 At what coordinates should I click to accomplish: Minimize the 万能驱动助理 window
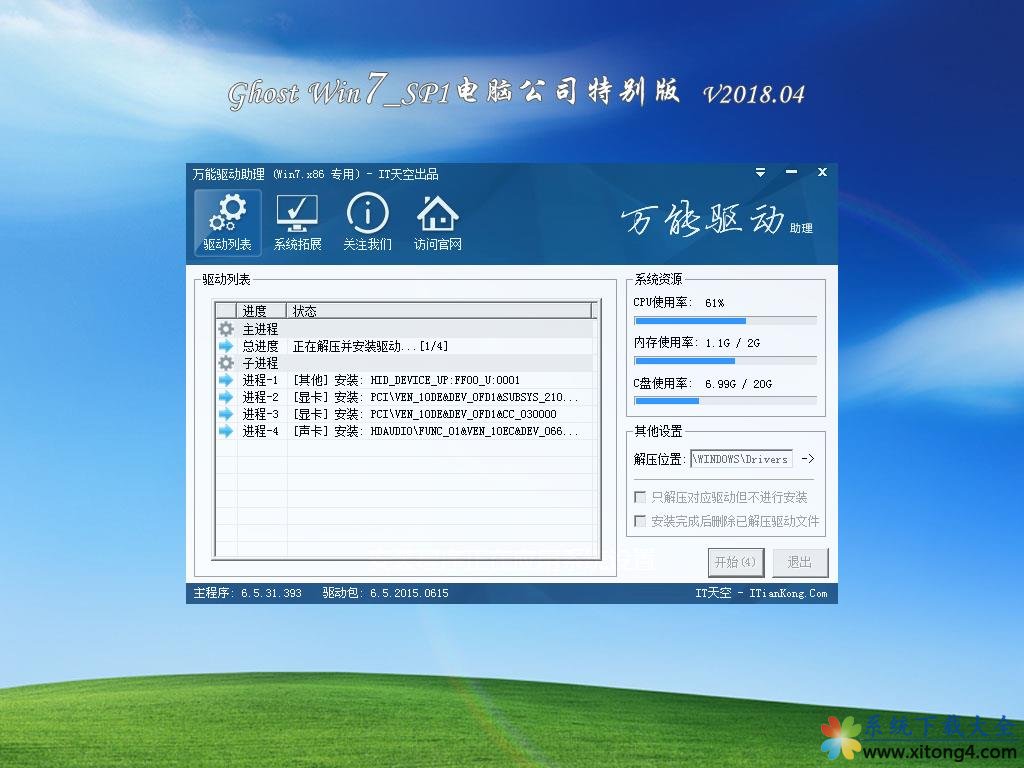(792, 172)
